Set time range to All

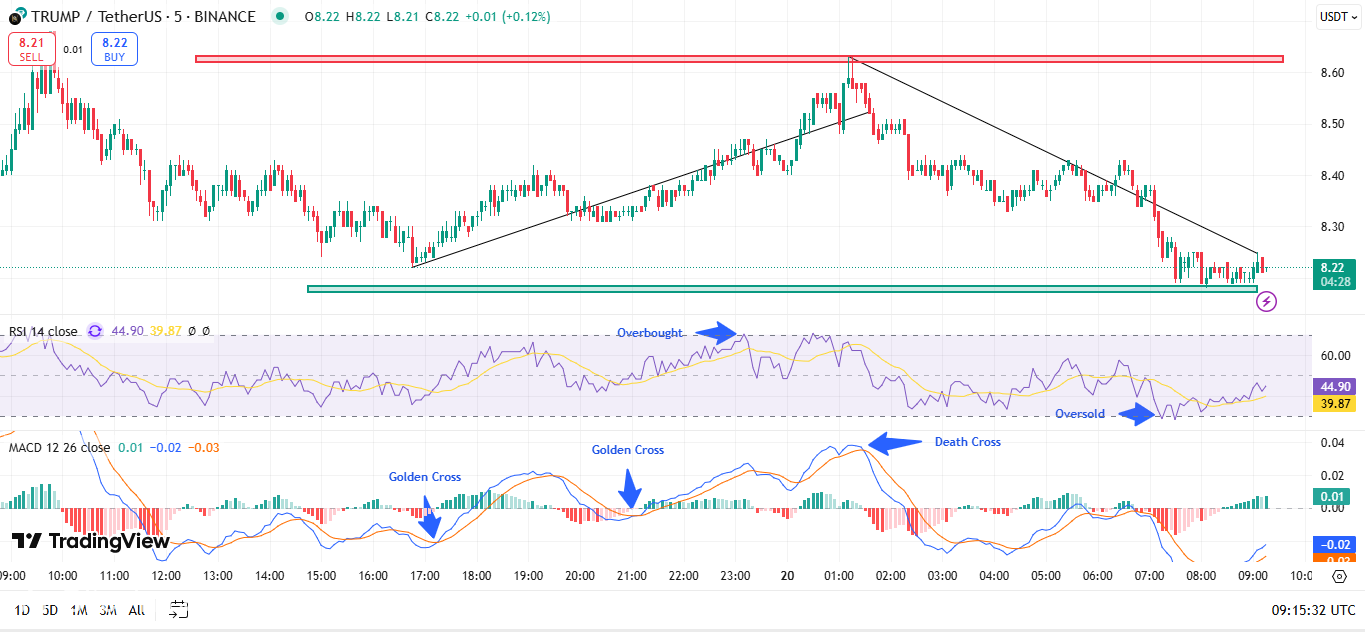click(x=137, y=609)
